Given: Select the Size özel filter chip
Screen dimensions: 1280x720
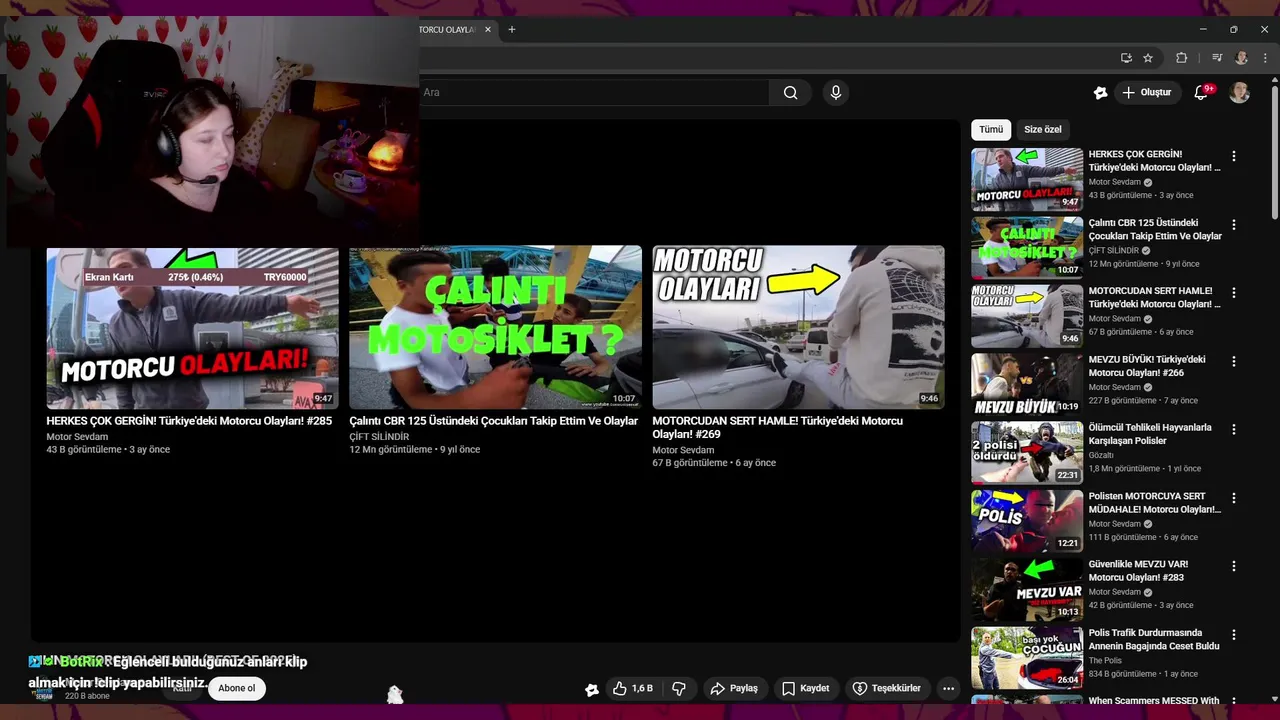Looking at the screenshot, I should (x=1043, y=130).
